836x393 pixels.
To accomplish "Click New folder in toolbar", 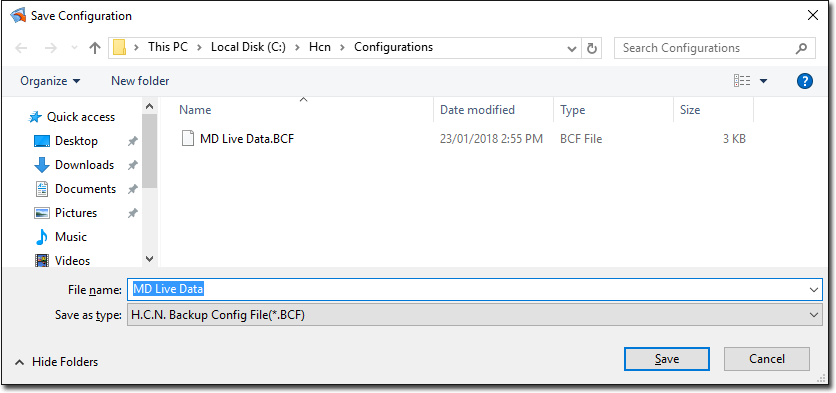I will point(140,81).
